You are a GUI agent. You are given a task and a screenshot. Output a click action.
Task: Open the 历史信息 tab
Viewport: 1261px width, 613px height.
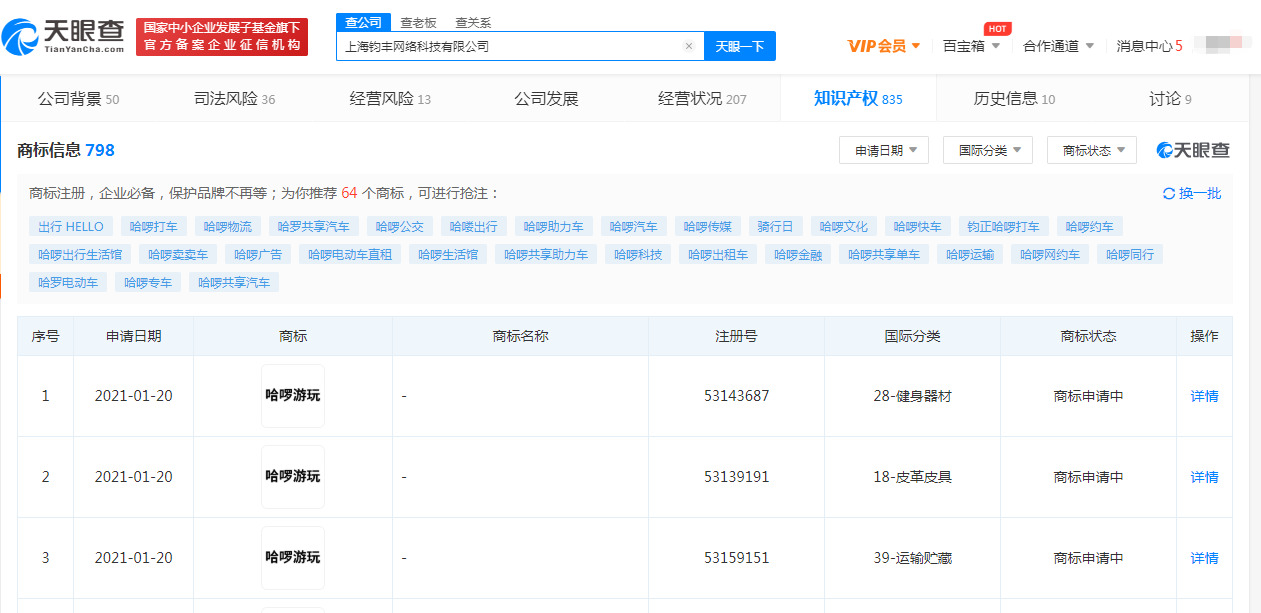coord(1014,98)
